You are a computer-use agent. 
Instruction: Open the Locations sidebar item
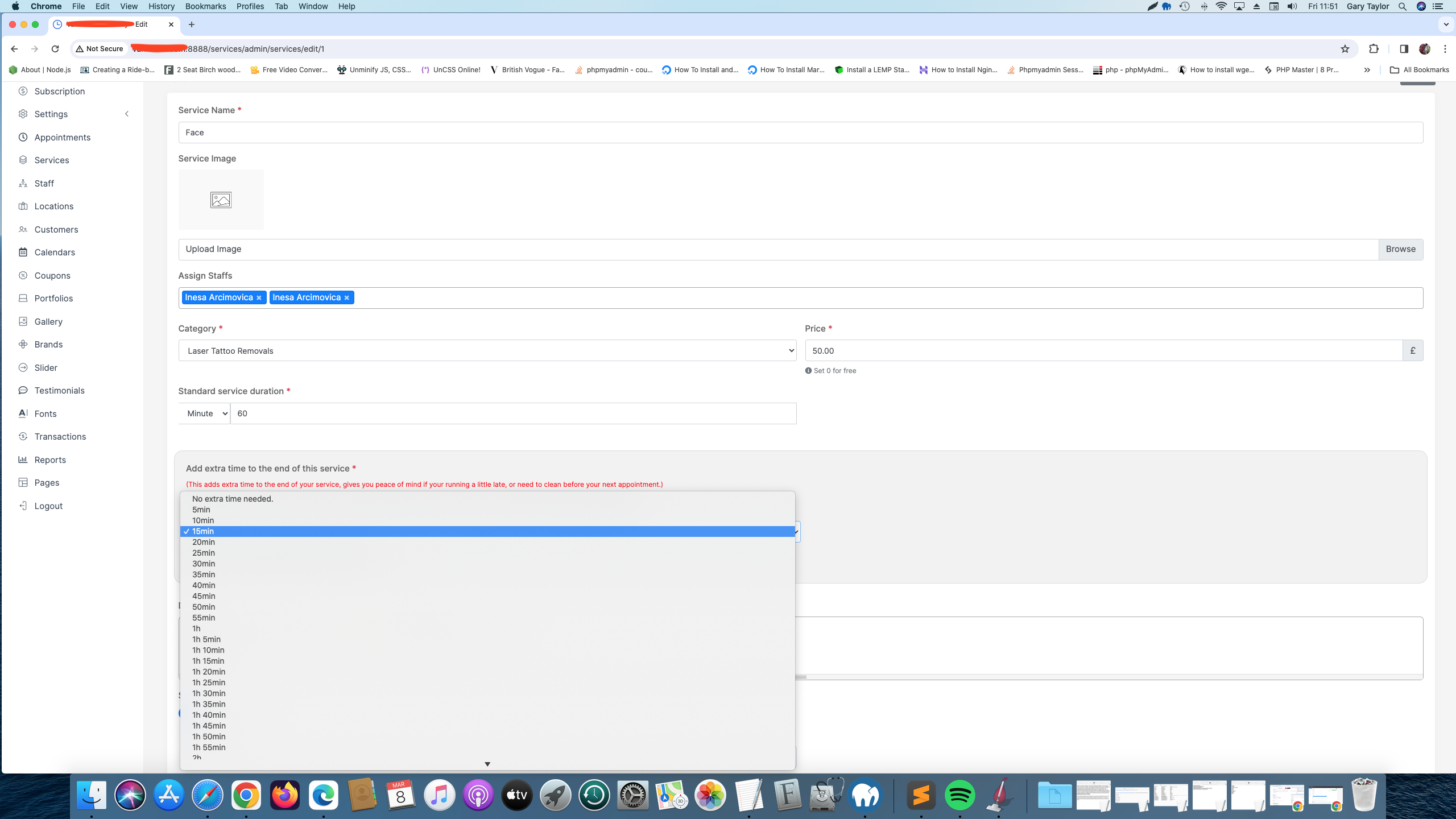click(53, 206)
